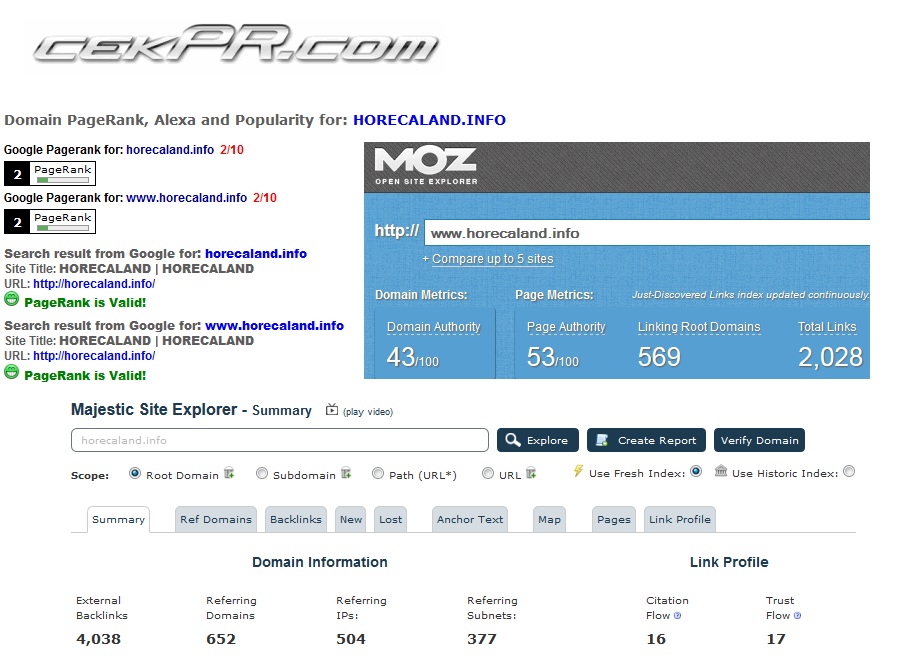Screen dimensions: 904x664
Task: Click the Trust Flow help icon
Action: click(797, 616)
